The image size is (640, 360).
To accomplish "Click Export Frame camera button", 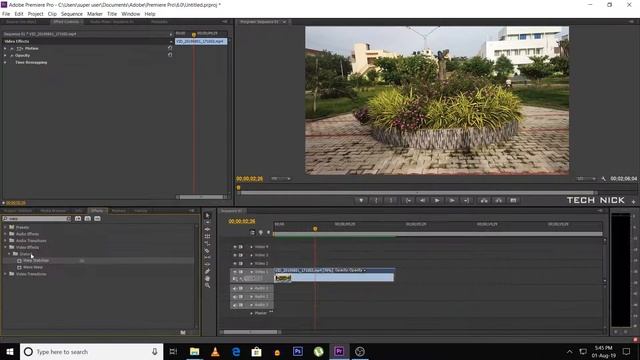I will (513, 200).
